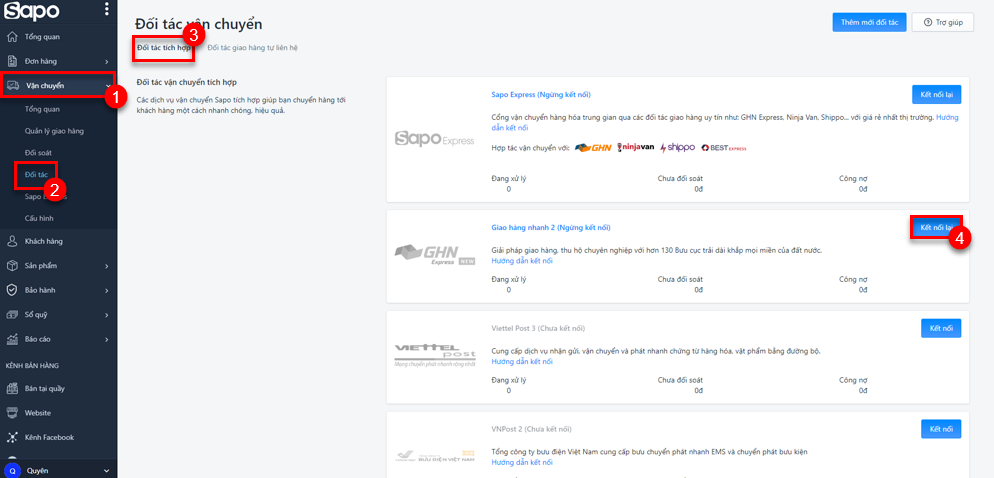The width and height of the screenshot is (994, 478).
Task: Open Hướng dẫn kết nối in Viettel Post card
Action: [x=522, y=361]
